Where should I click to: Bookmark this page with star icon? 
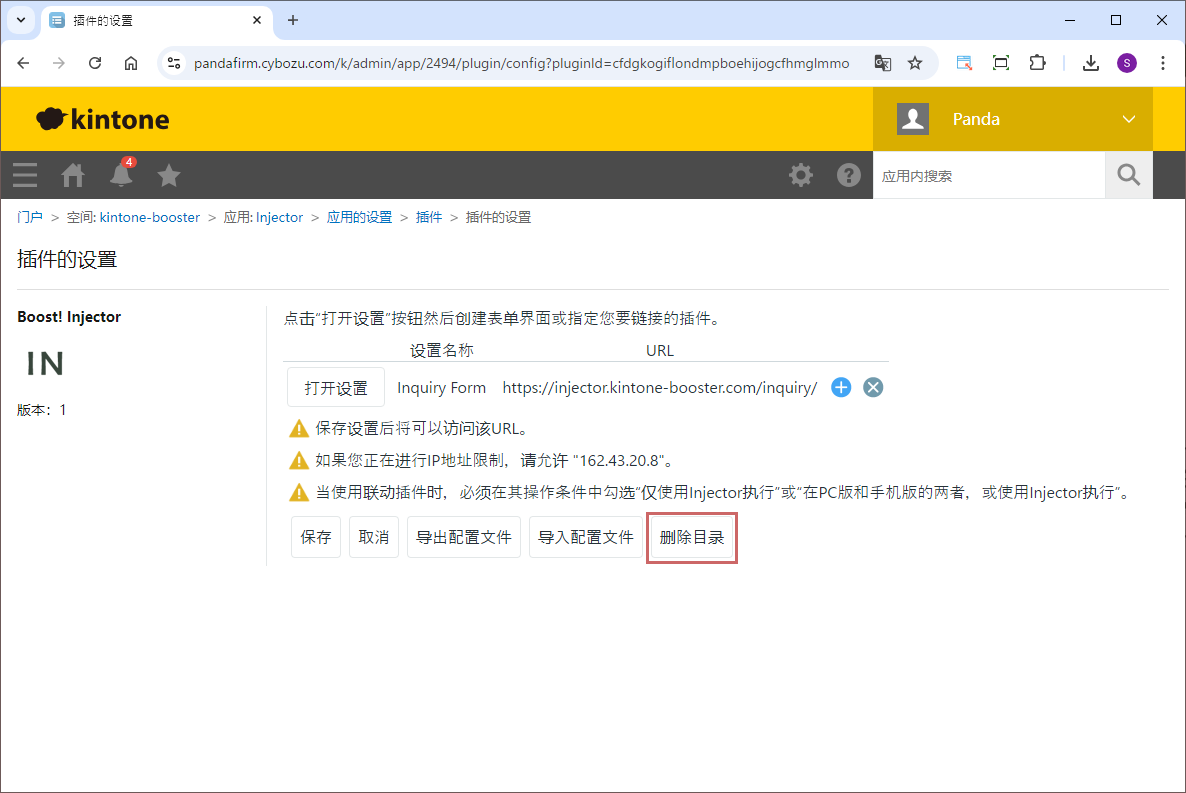(914, 63)
